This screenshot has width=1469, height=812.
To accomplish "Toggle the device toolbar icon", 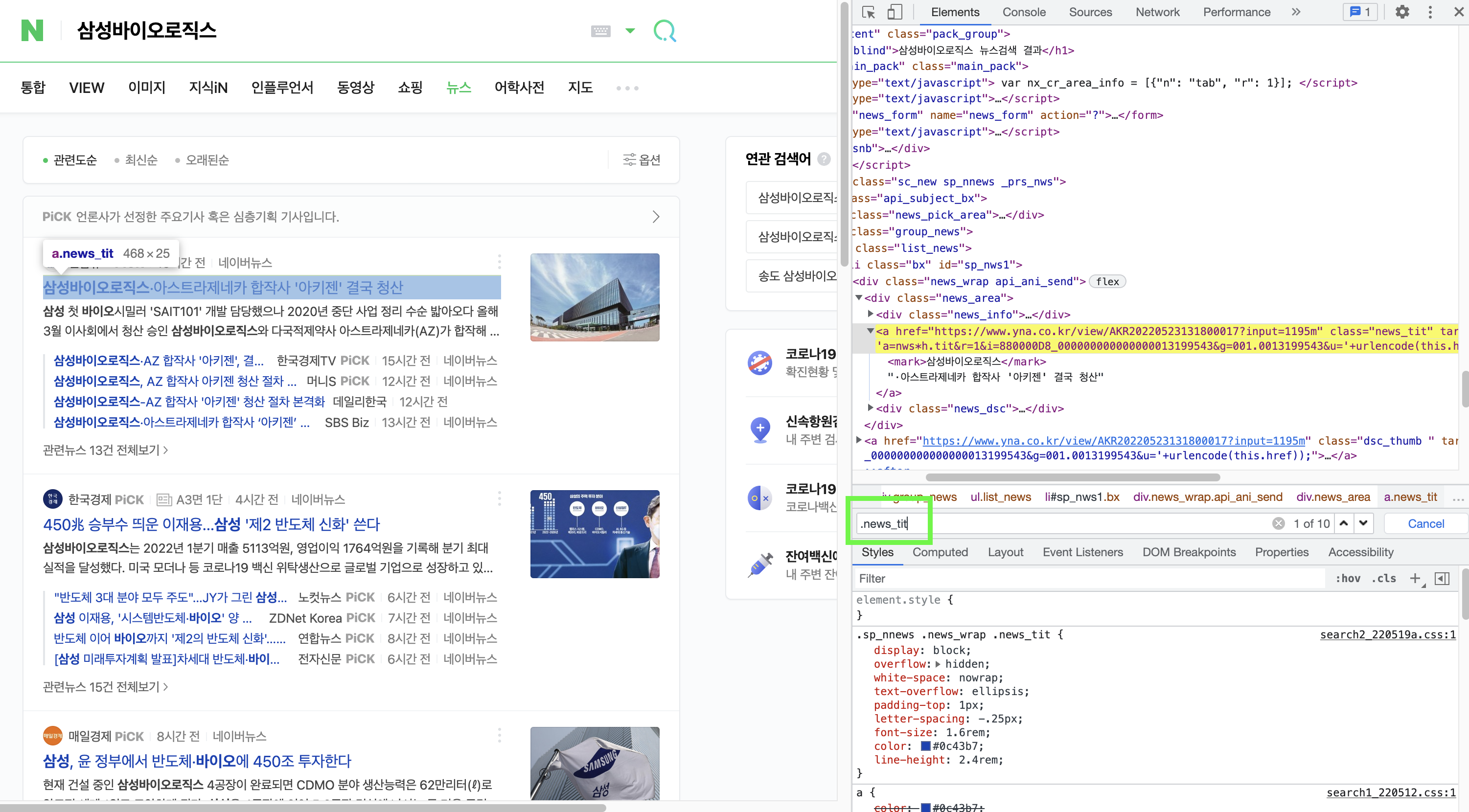I will point(894,12).
